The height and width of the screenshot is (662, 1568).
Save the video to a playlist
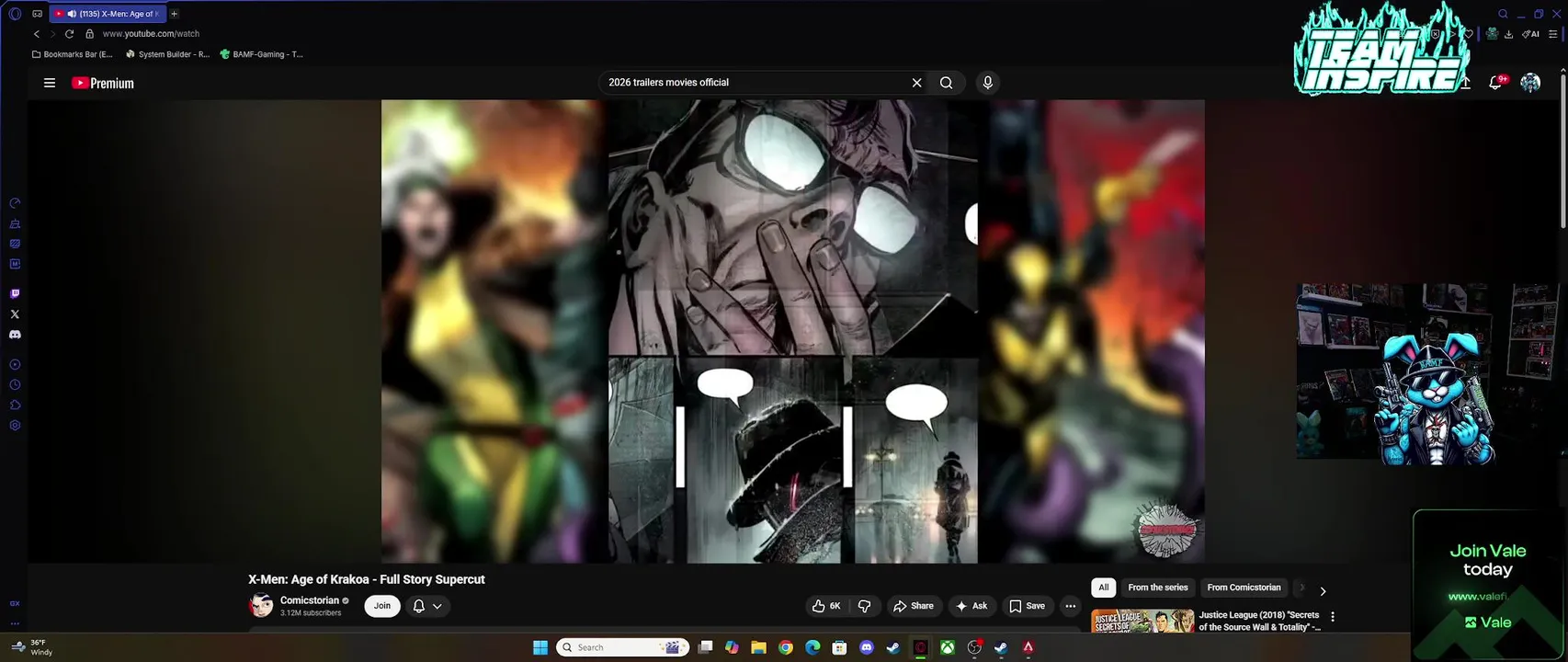1027,606
